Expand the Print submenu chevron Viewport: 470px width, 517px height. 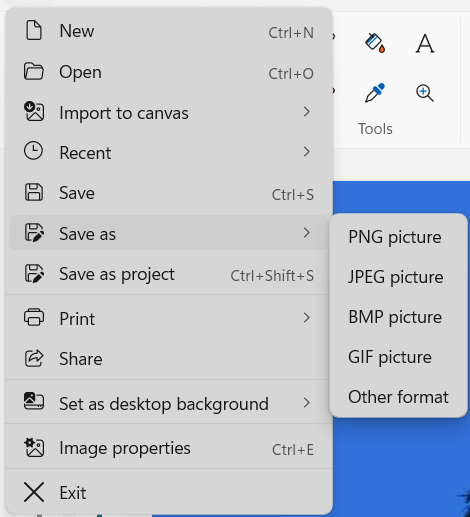(307, 318)
